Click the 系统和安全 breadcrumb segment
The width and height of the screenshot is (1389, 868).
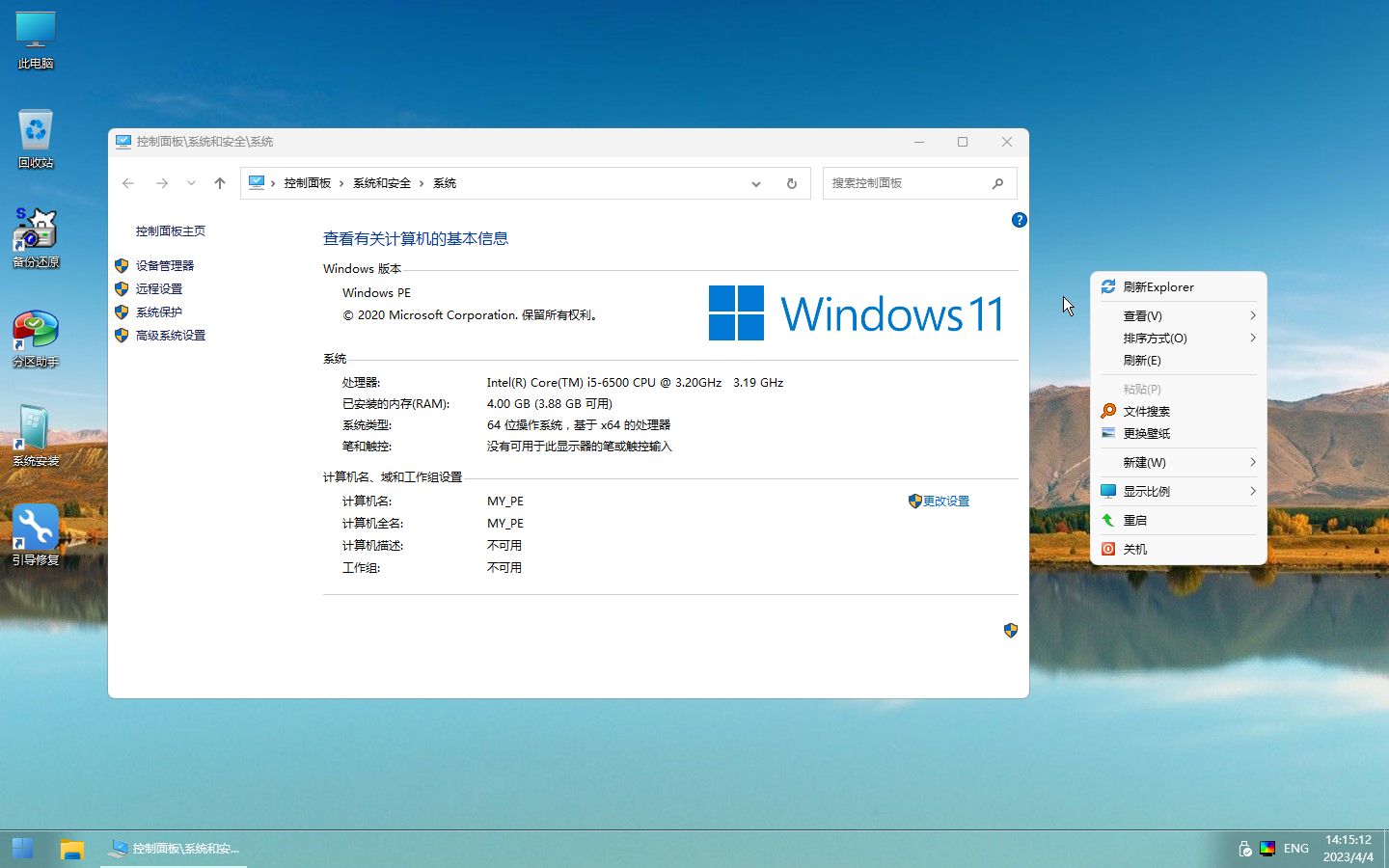point(382,183)
